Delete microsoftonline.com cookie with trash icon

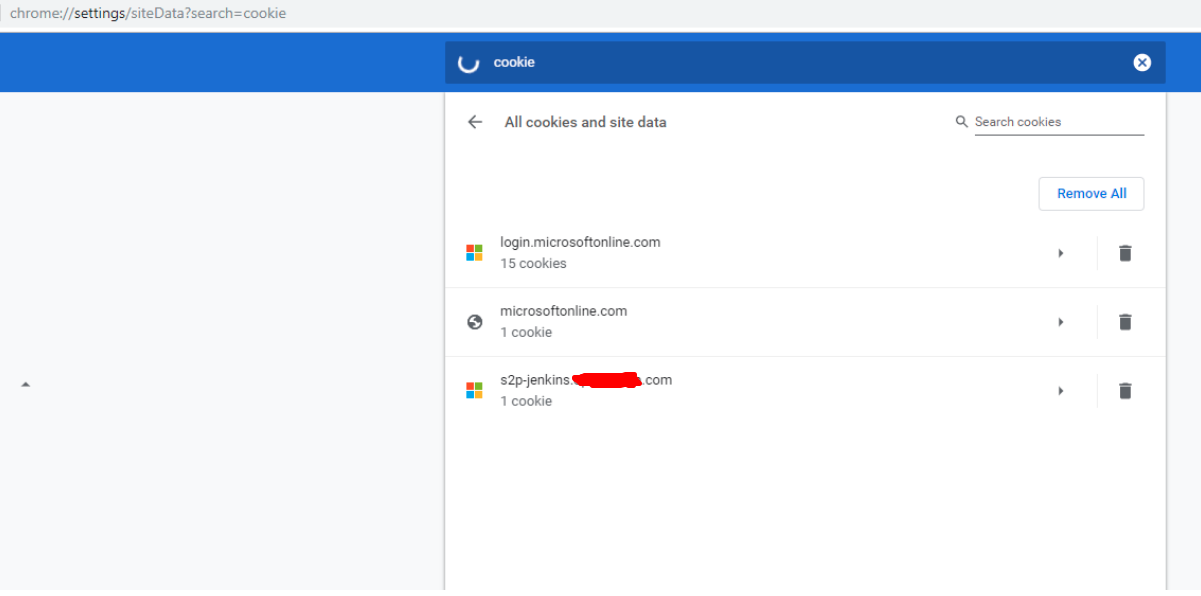pyautogui.click(x=1125, y=322)
